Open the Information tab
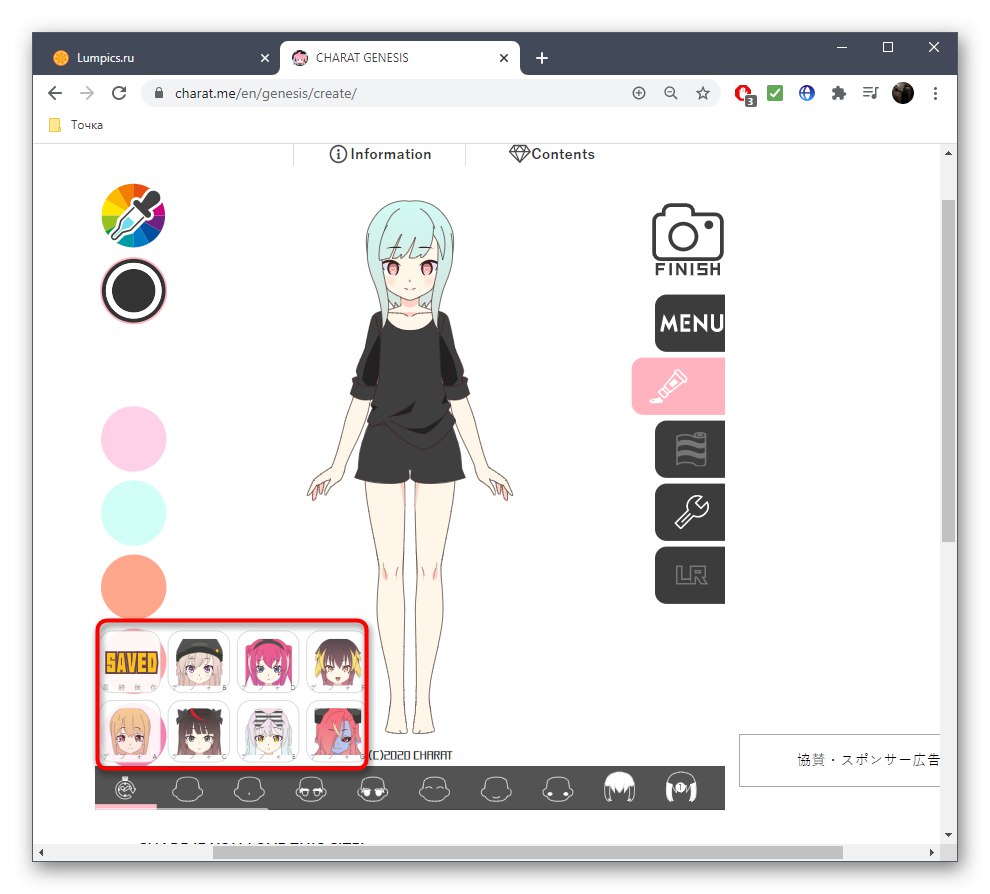The image size is (990, 894). point(380,154)
